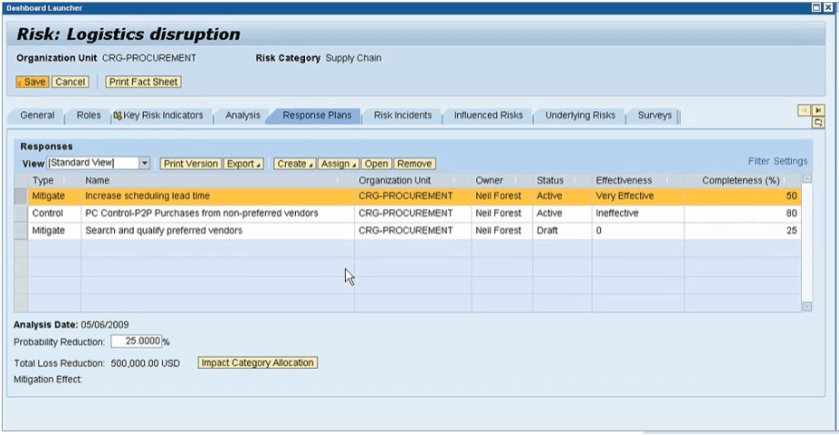This screenshot has height=435, width=839.
Task: Expand the Export menu button
Action: [x=243, y=164]
